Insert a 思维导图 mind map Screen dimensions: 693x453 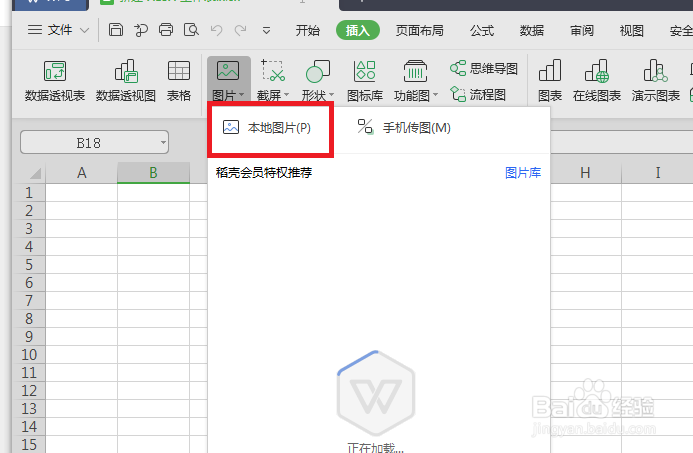click(484, 69)
